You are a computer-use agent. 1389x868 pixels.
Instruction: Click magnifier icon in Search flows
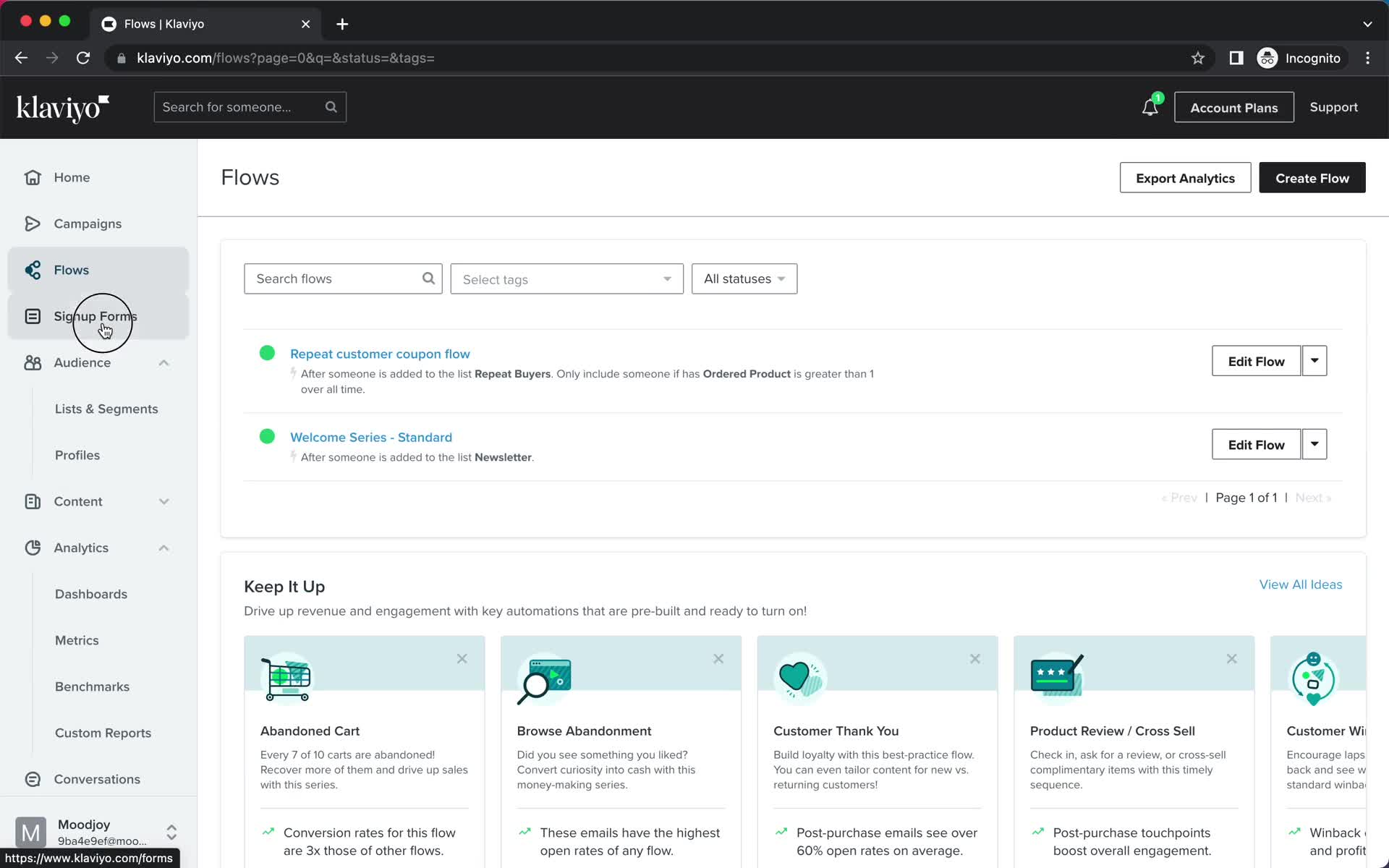[x=428, y=278]
